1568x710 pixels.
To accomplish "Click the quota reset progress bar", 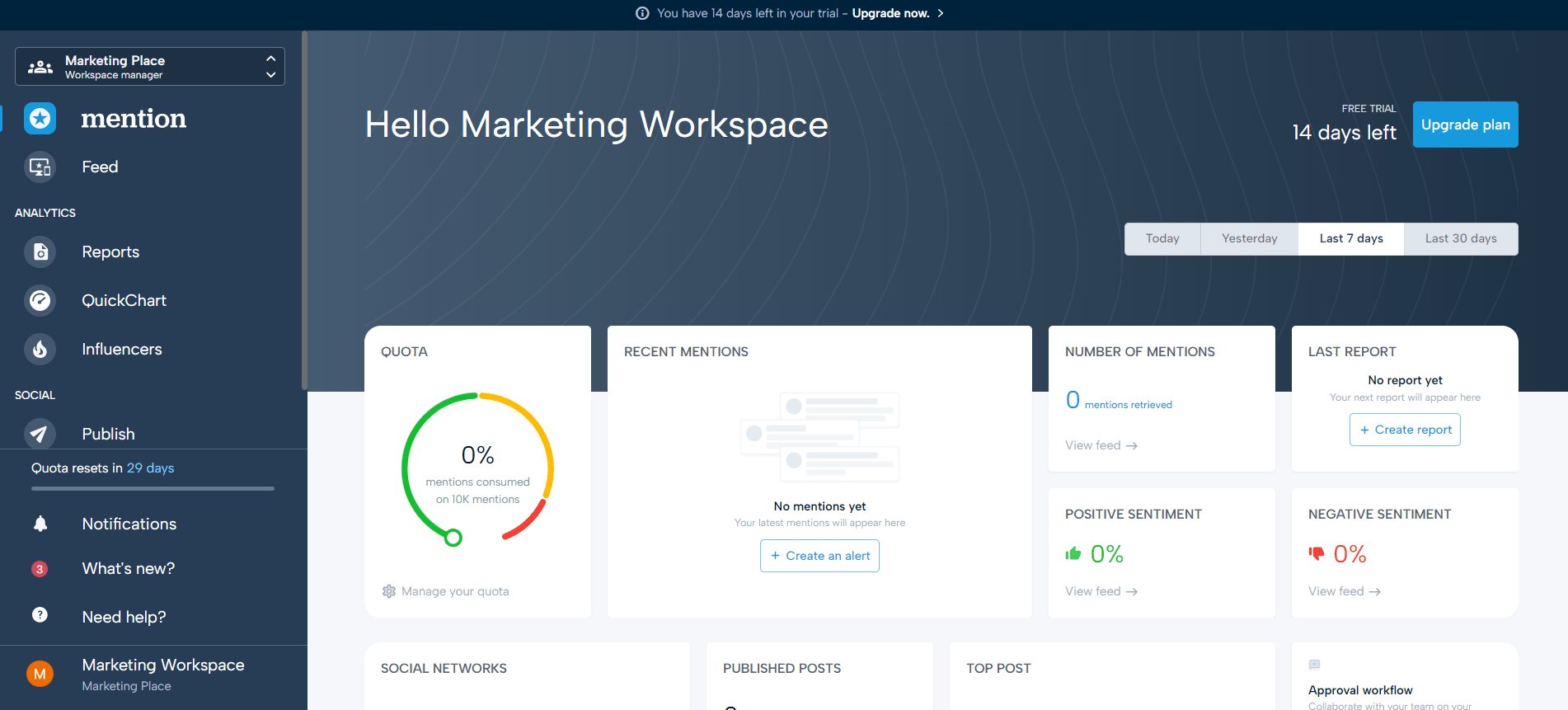I will click(153, 488).
